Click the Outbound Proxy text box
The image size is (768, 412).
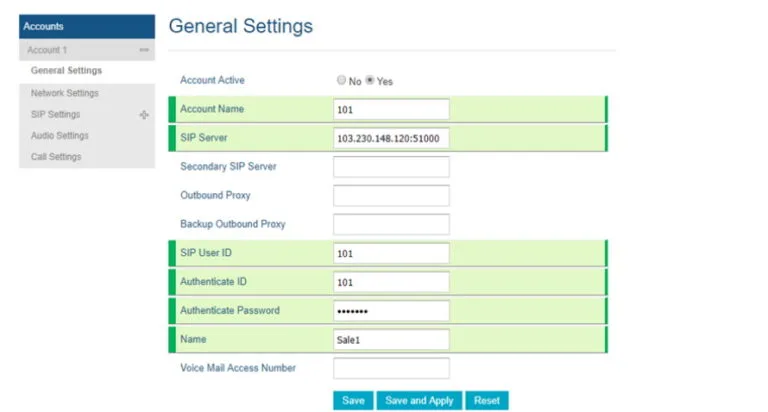coord(391,196)
